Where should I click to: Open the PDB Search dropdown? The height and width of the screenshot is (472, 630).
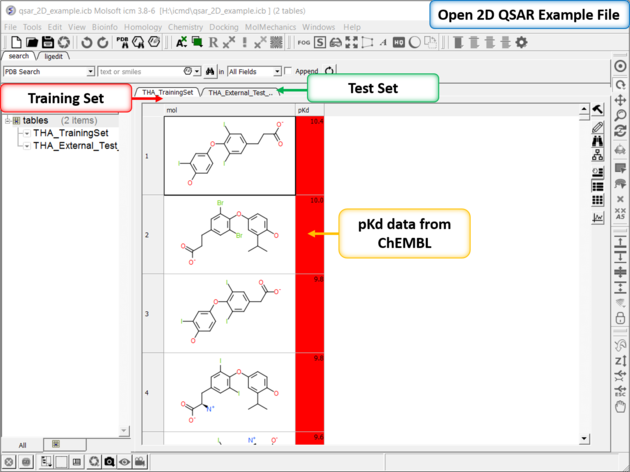[91, 72]
